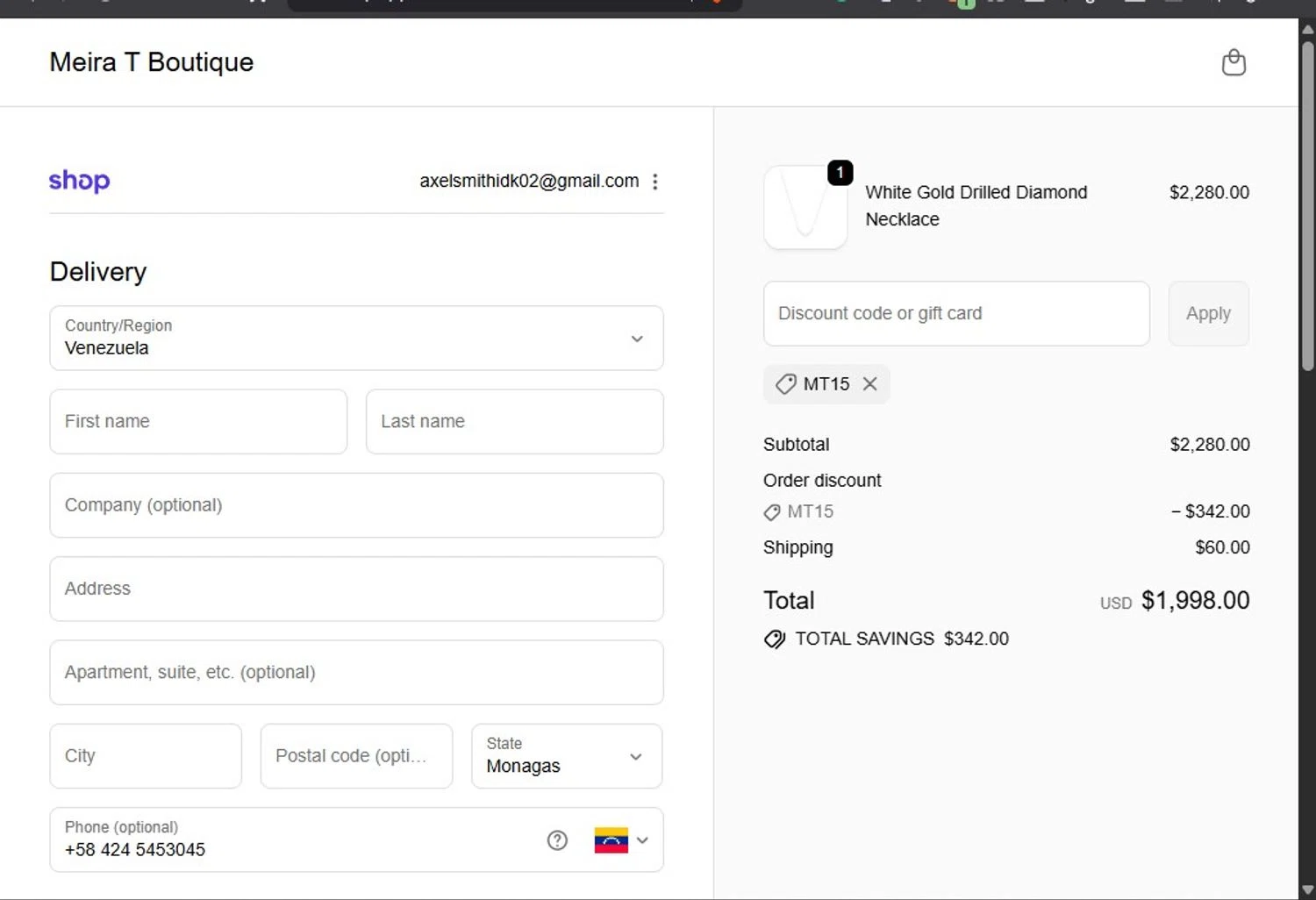The width and height of the screenshot is (1316, 900).
Task: Click the total amount $1,998.00
Action: [1195, 601]
